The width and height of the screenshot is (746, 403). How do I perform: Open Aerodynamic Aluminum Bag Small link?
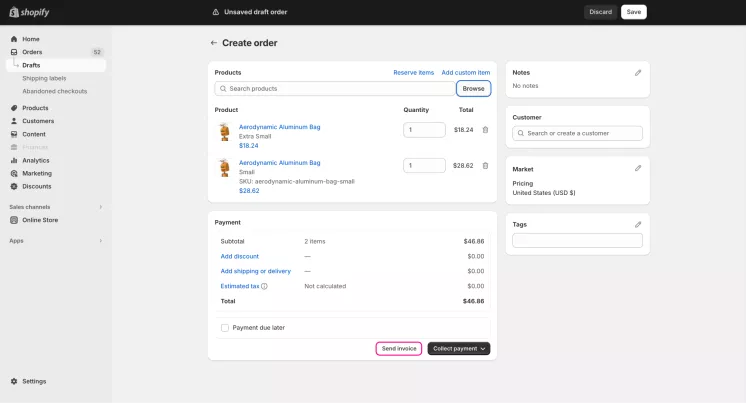[x=279, y=163]
